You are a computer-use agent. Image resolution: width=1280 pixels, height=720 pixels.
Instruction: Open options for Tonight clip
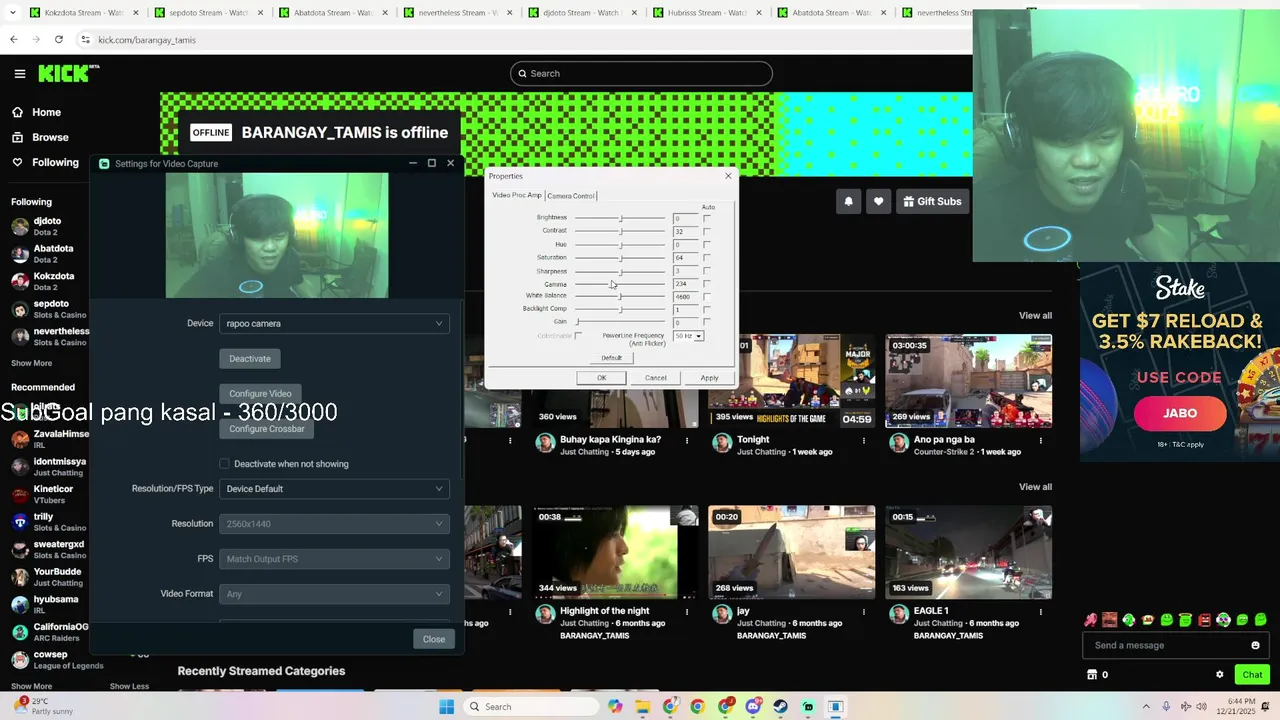click(864, 440)
